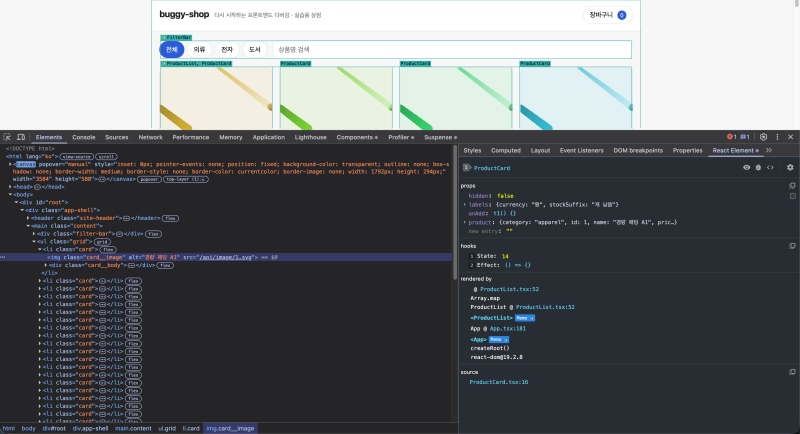Activate the inspect element picker icon
Image resolution: width=800 pixels, height=434 pixels.
[7, 137]
